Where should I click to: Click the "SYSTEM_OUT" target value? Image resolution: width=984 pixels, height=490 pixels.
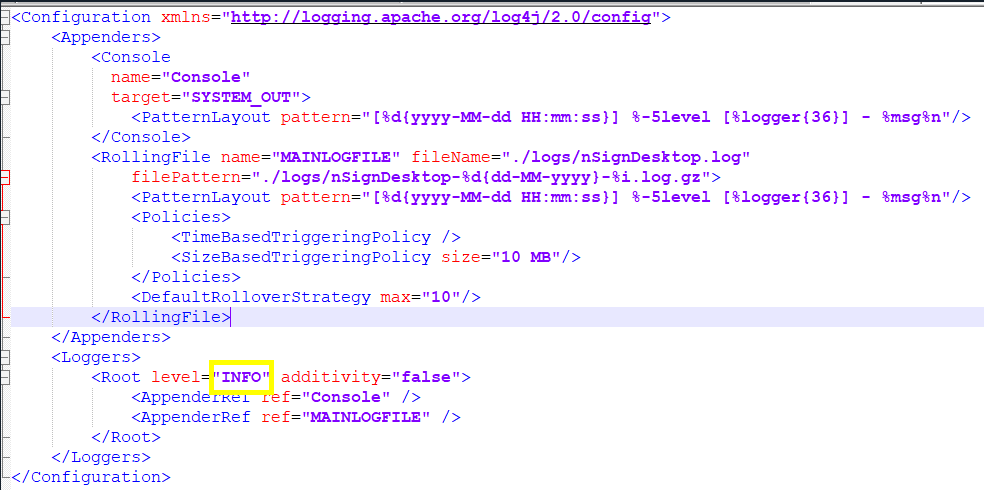pyautogui.click(x=241, y=97)
